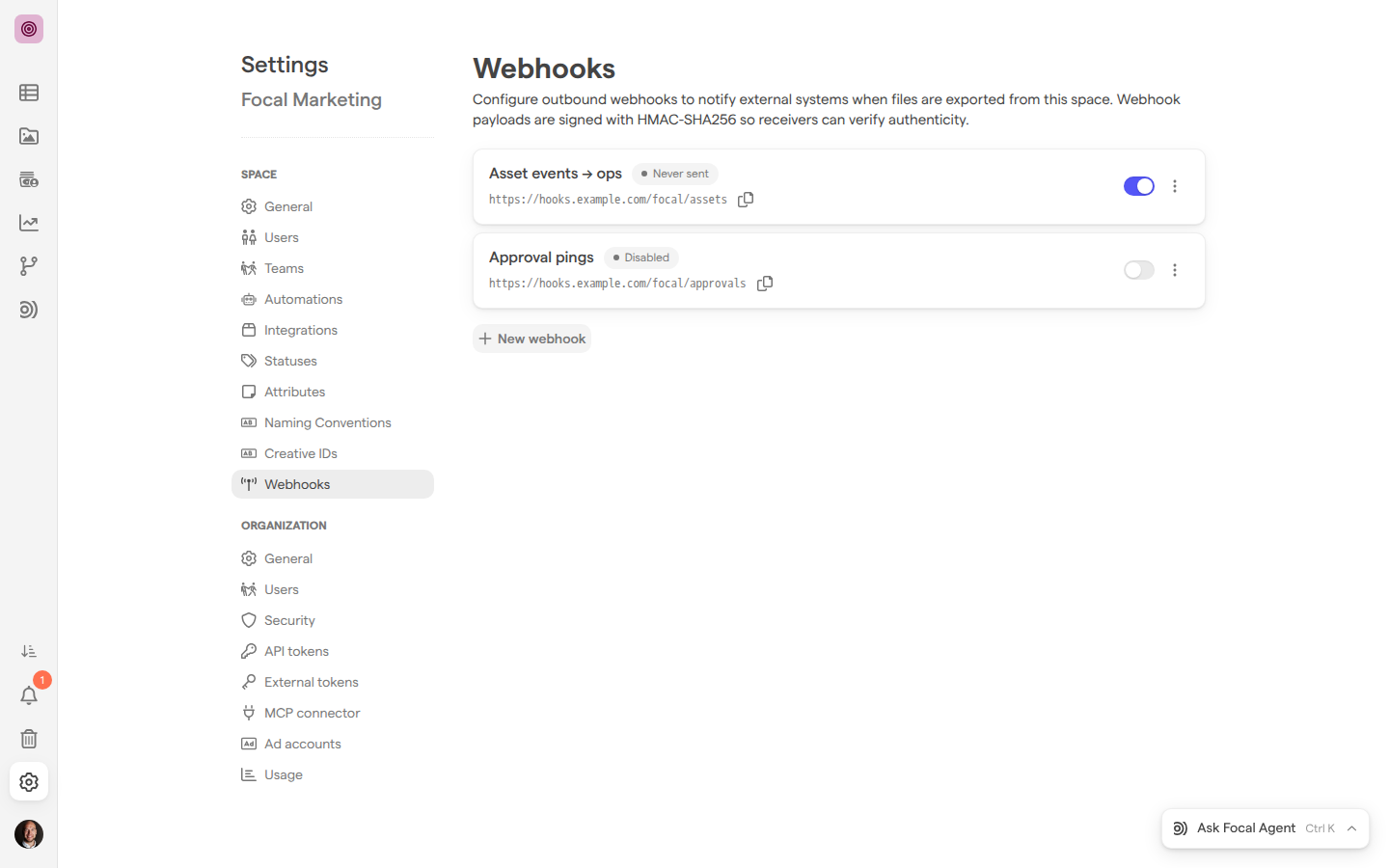This screenshot has height=868, width=1389.
Task: Open space Users settings
Action: tap(333, 237)
